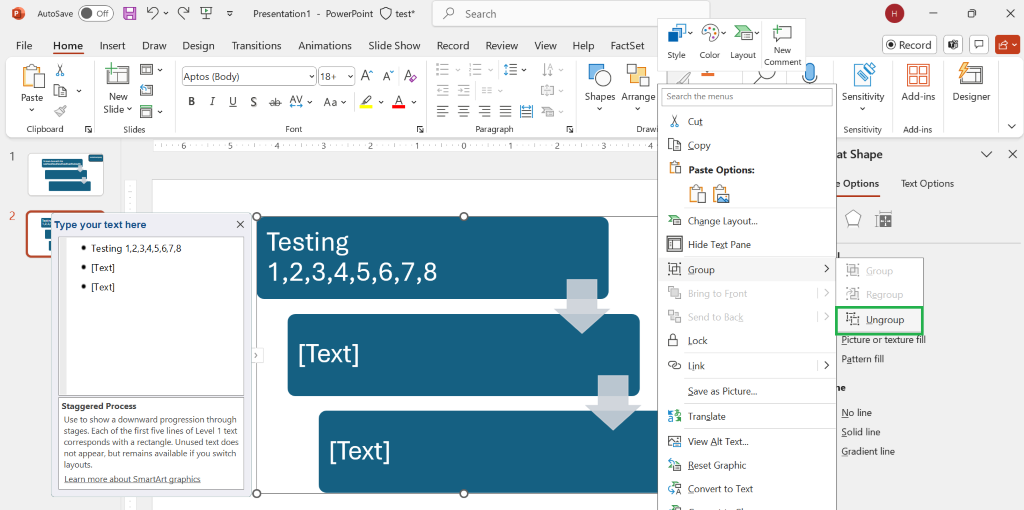Select Solid line radio option
The image size is (1024, 510).
[x=860, y=432]
